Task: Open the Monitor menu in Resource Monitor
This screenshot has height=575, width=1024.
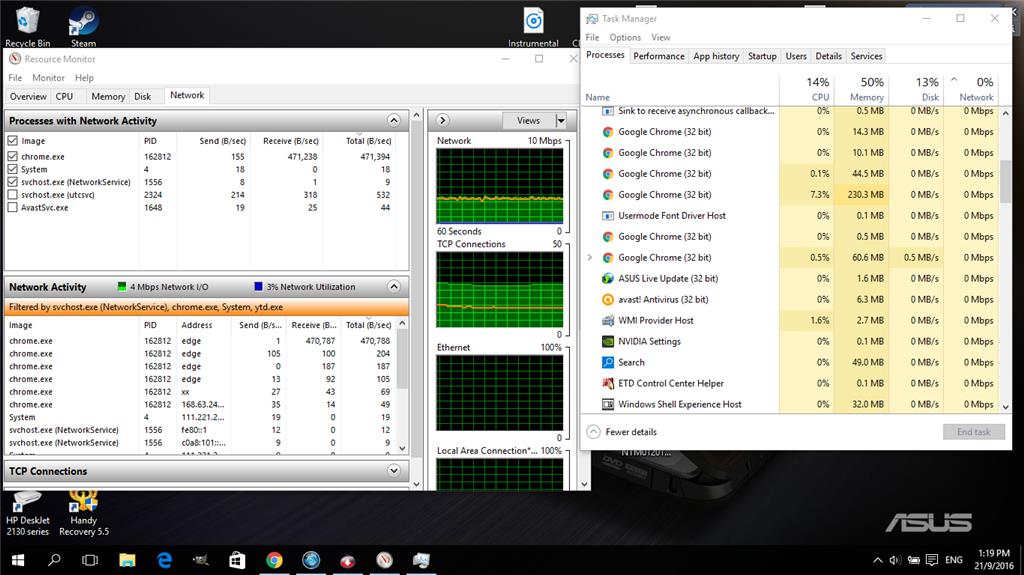Action: click(48, 78)
